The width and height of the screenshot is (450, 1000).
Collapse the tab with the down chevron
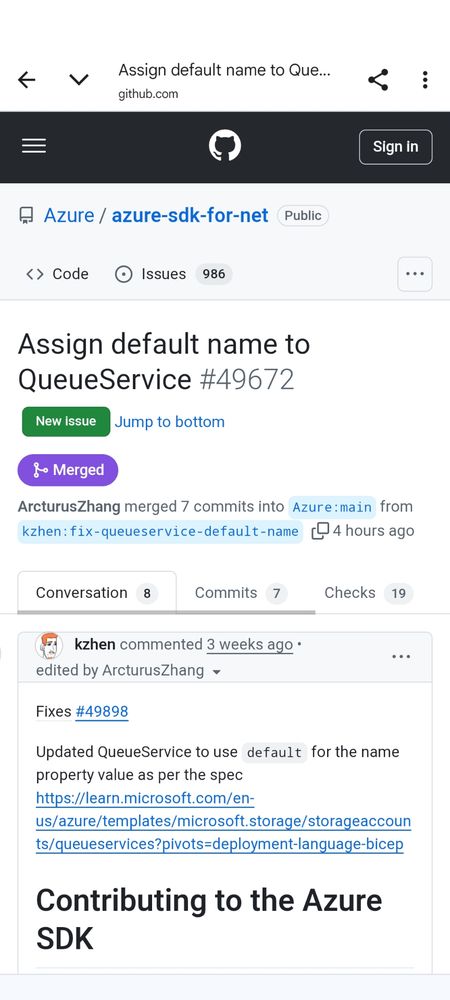click(79, 80)
